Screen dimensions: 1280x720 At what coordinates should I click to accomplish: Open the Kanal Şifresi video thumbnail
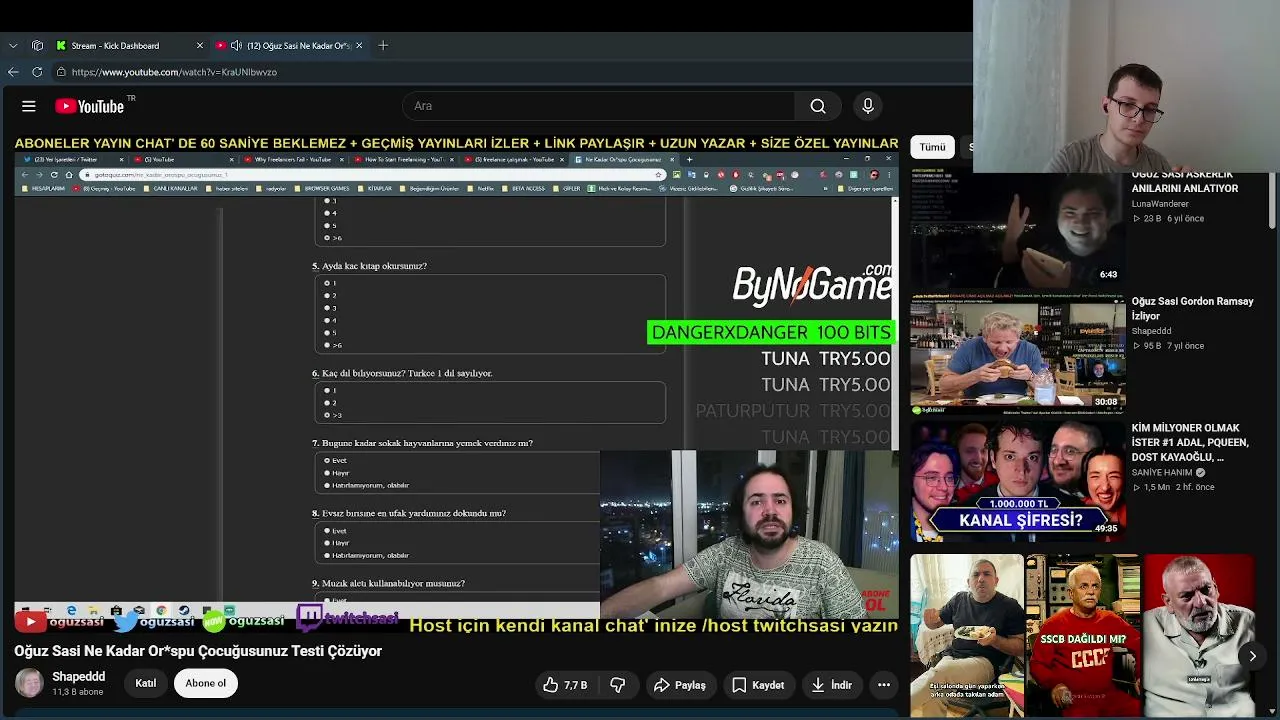tap(1018, 481)
